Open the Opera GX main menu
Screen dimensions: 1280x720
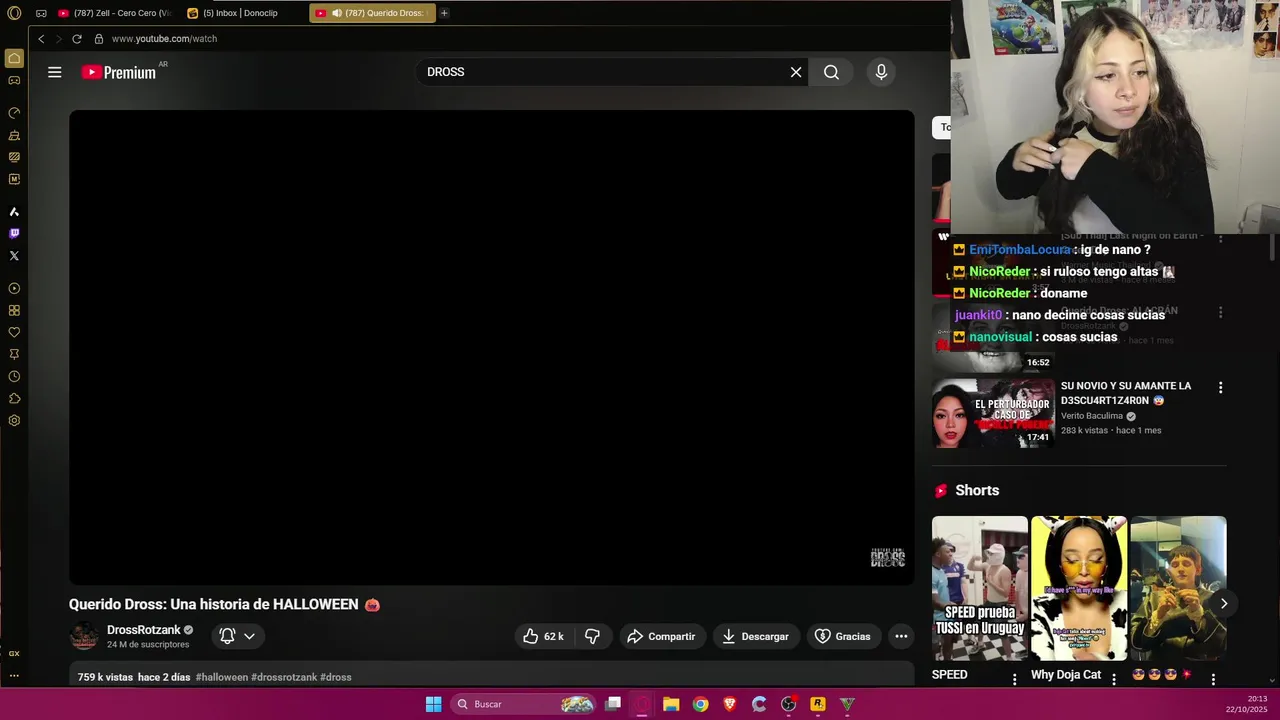14,13
